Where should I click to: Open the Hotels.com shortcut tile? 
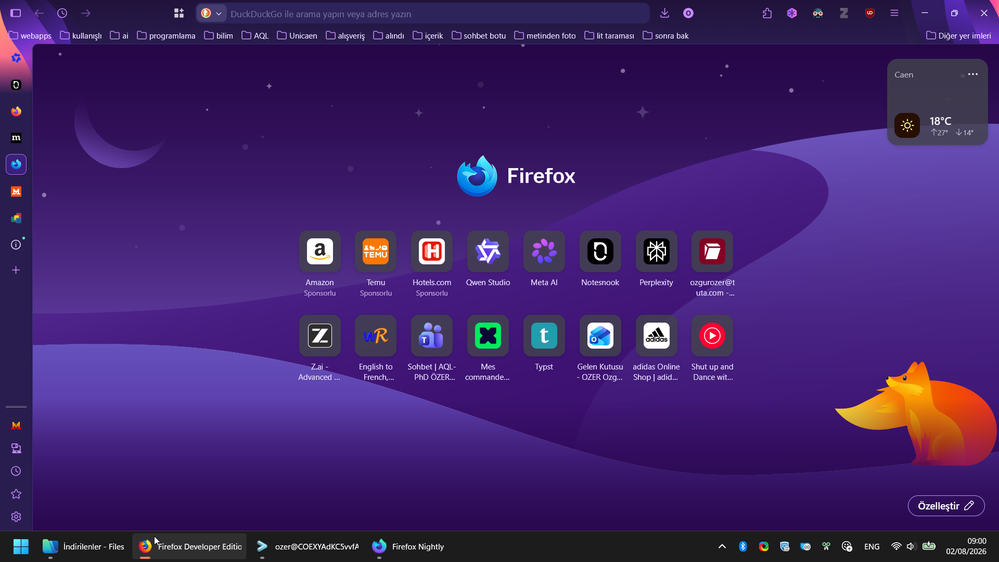432,251
